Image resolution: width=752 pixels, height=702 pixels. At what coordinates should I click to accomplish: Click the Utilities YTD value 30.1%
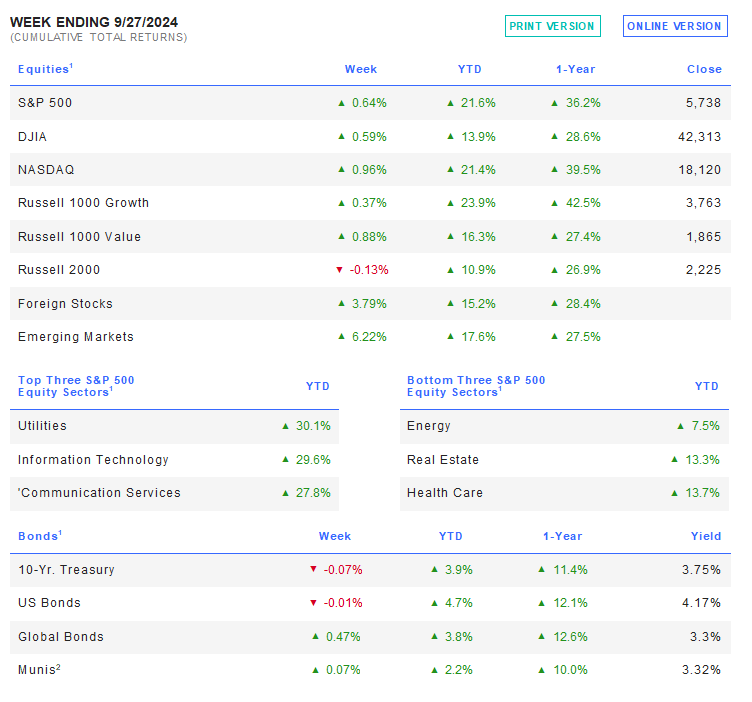point(313,425)
